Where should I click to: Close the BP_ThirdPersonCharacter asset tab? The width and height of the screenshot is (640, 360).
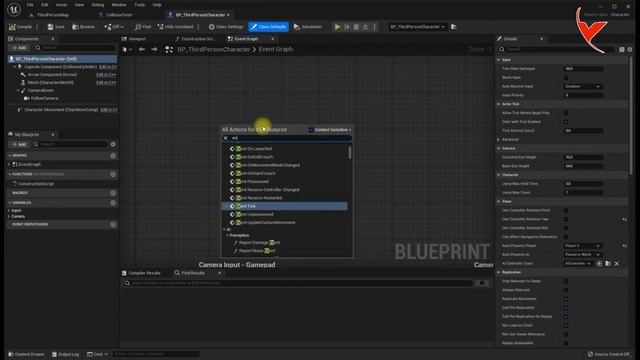pos(228,15)
